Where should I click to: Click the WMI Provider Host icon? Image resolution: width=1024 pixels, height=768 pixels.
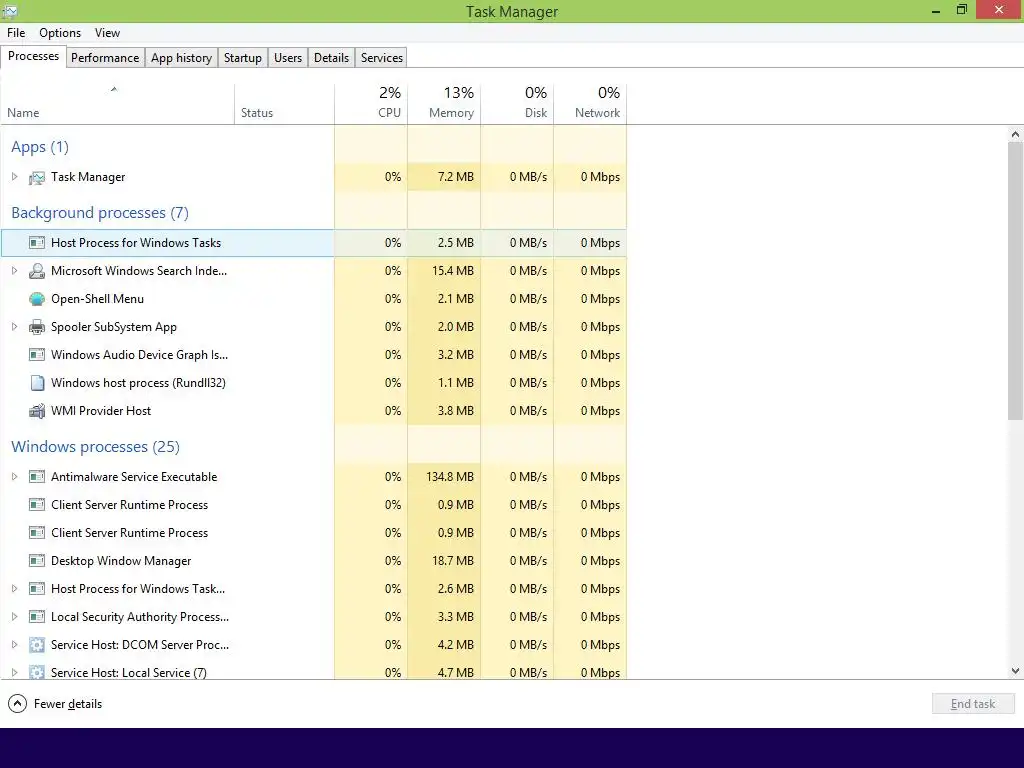[37, 411]
